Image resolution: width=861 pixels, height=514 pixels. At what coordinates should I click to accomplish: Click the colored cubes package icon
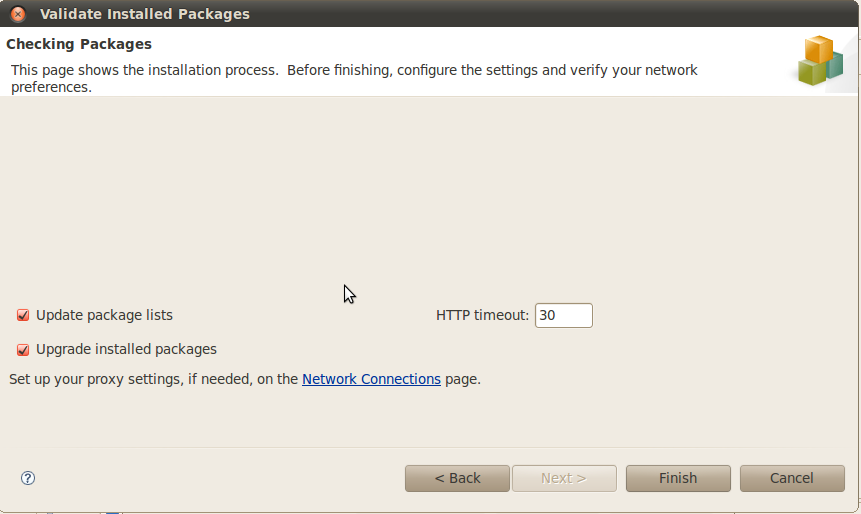tap(821, 60)
